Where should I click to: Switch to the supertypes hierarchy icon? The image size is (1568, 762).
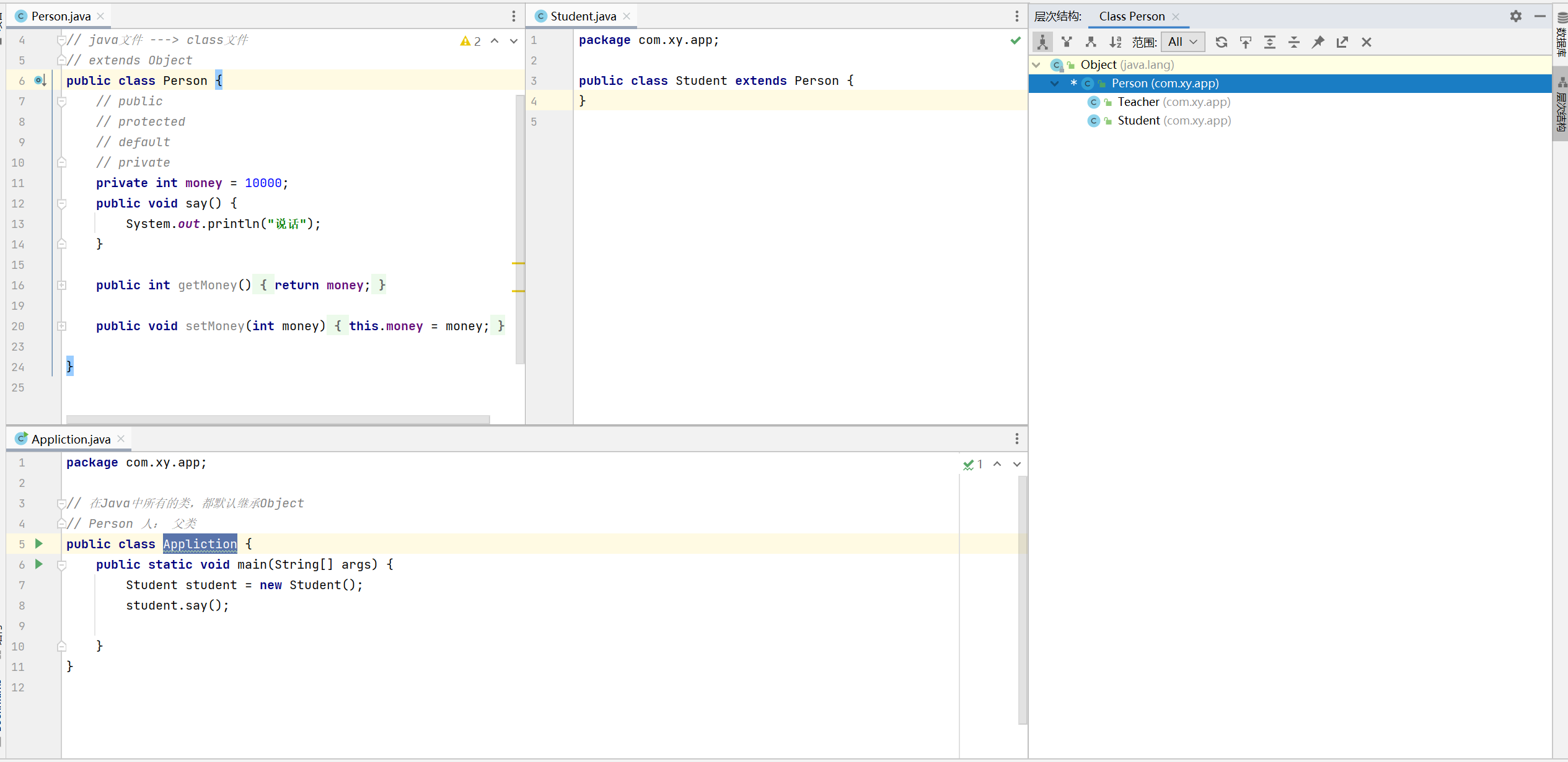pos(1067,42)
